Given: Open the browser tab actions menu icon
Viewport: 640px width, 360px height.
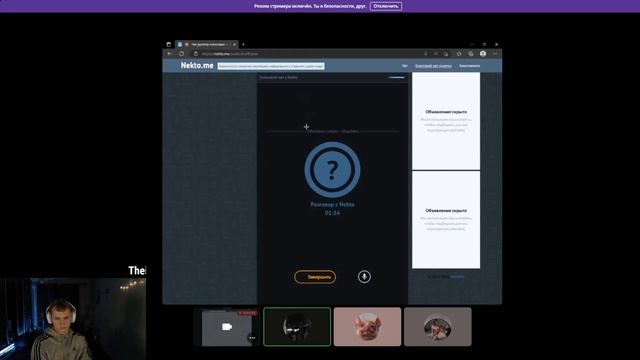Looking at the screenshot, I should 169,44.
